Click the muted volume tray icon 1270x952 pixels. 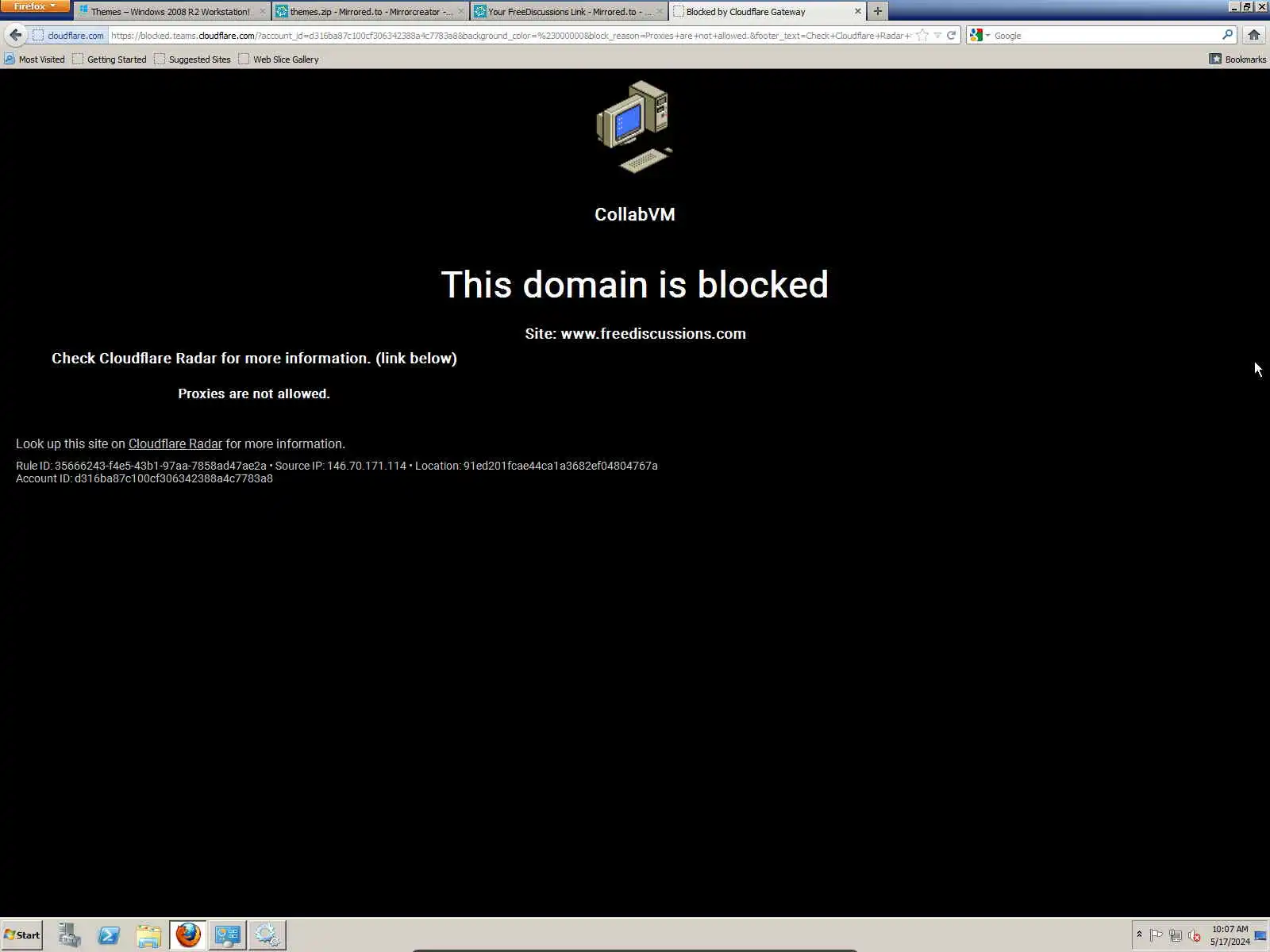1195,935
